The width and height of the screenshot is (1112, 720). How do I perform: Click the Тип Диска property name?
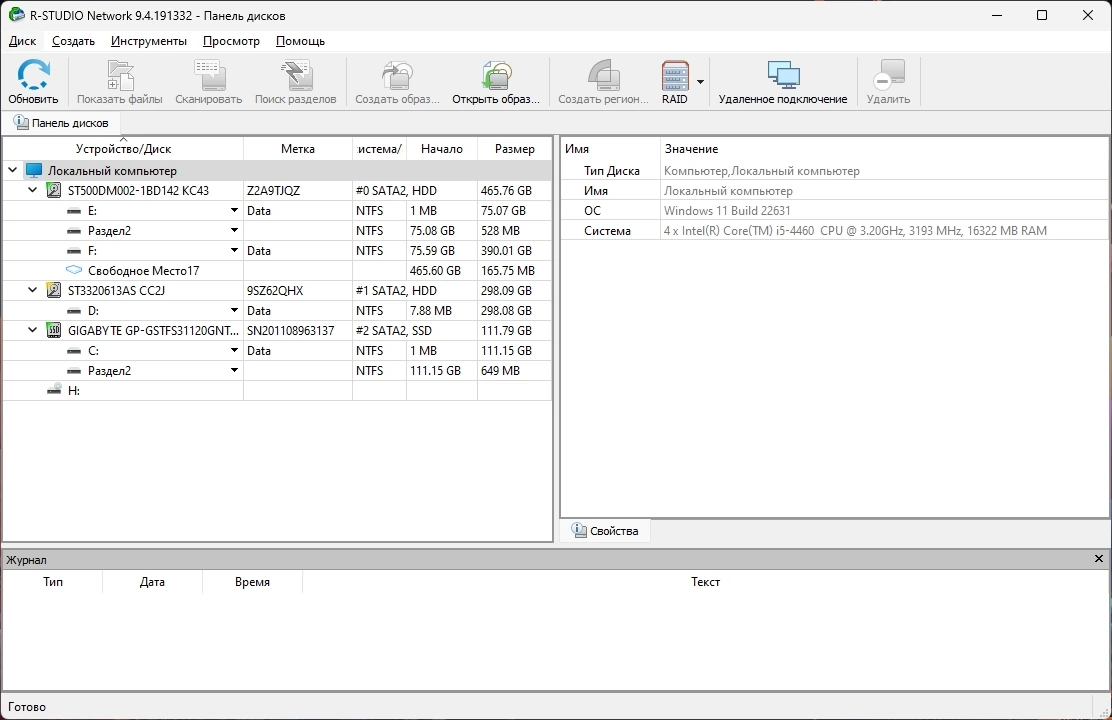click(x=612, y=171)
